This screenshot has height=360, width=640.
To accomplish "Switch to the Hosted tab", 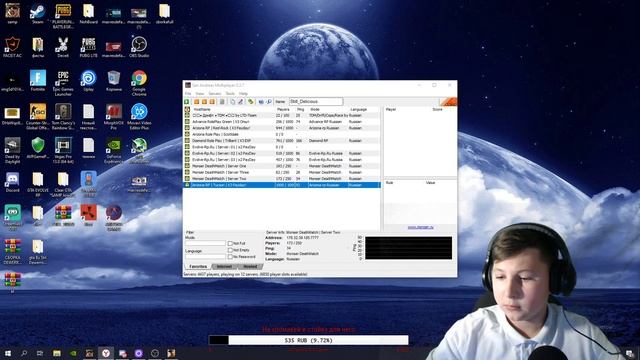I will [x=250, y=267].
